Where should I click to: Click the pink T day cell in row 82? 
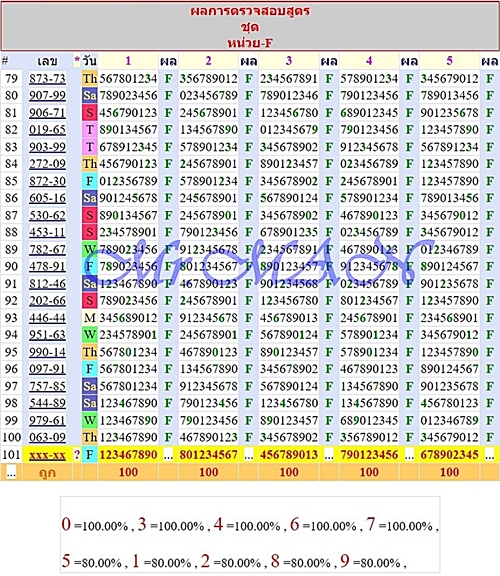pyautogui.click(x=90, y=130)
